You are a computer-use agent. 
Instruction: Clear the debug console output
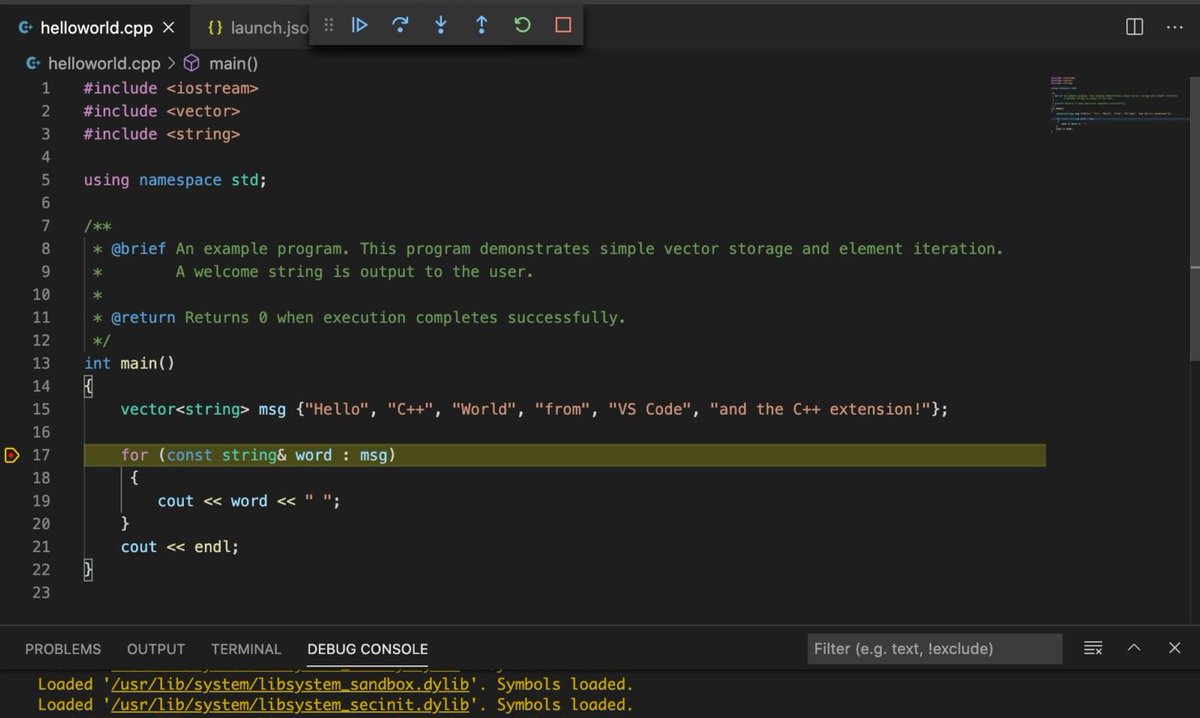[x=1093, y=649]
